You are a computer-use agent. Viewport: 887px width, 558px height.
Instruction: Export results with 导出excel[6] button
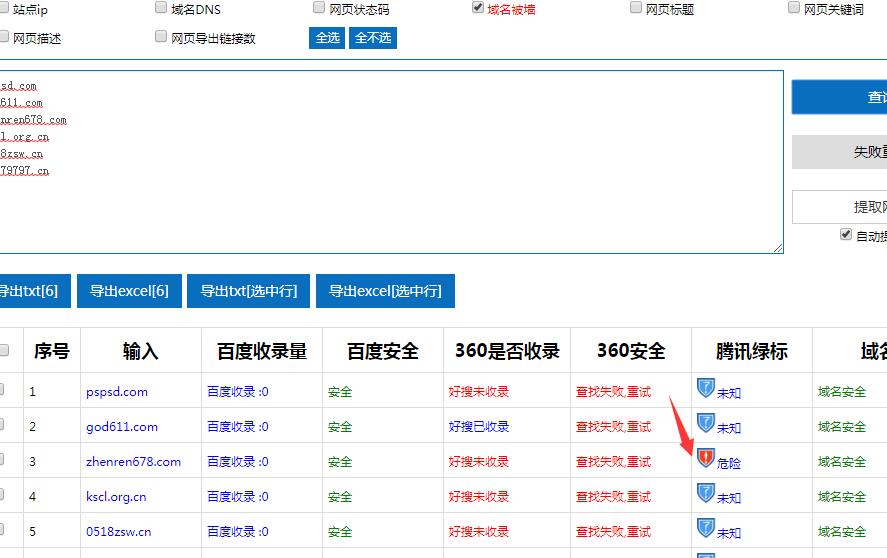[129, 291]
